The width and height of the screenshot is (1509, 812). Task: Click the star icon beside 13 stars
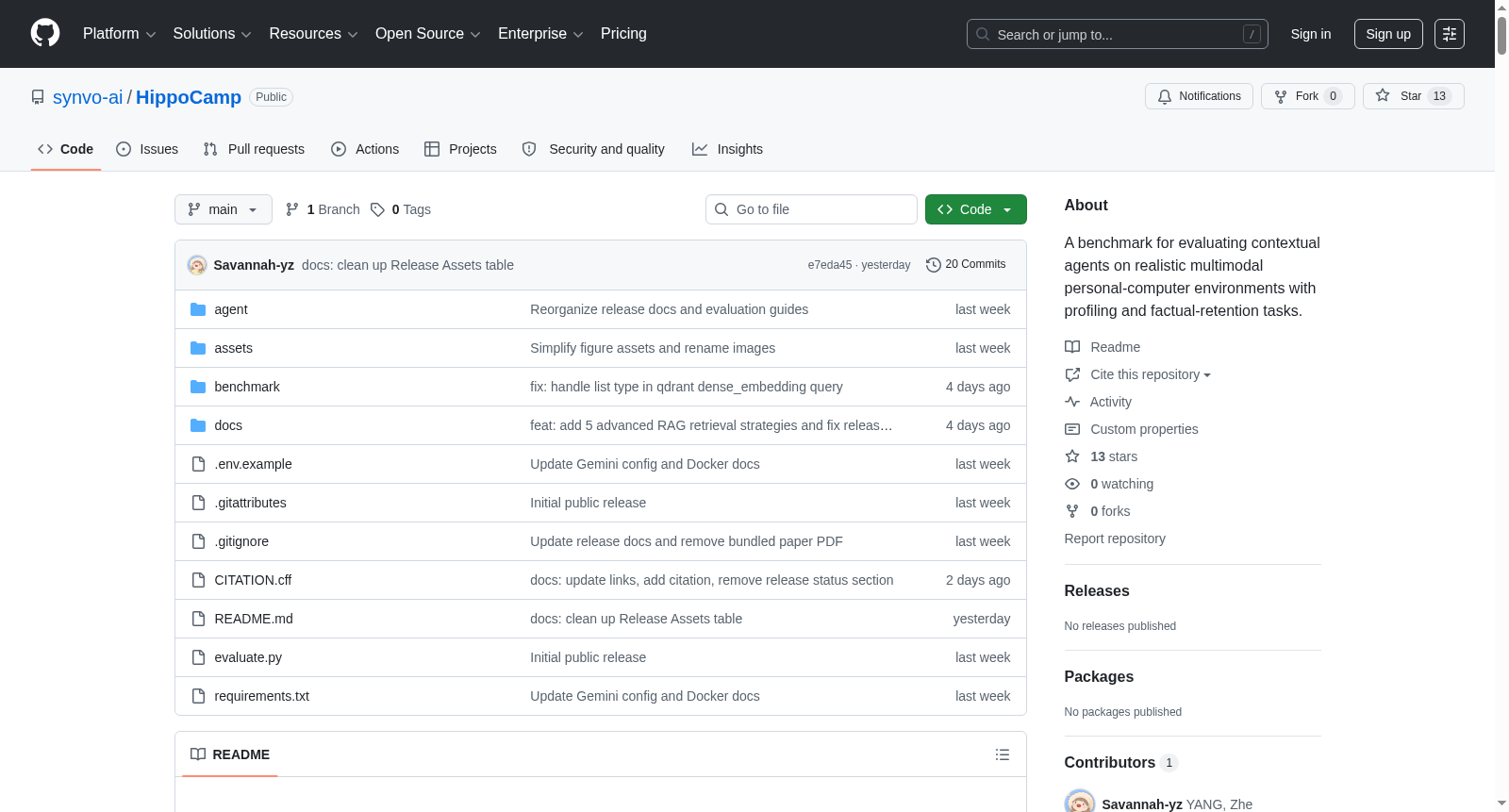click(1072, 456)
